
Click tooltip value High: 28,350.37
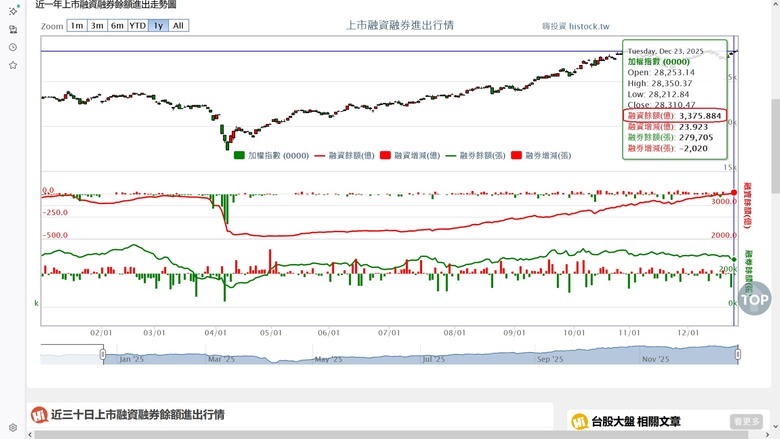pyautogui.click(x=660, y=84)
